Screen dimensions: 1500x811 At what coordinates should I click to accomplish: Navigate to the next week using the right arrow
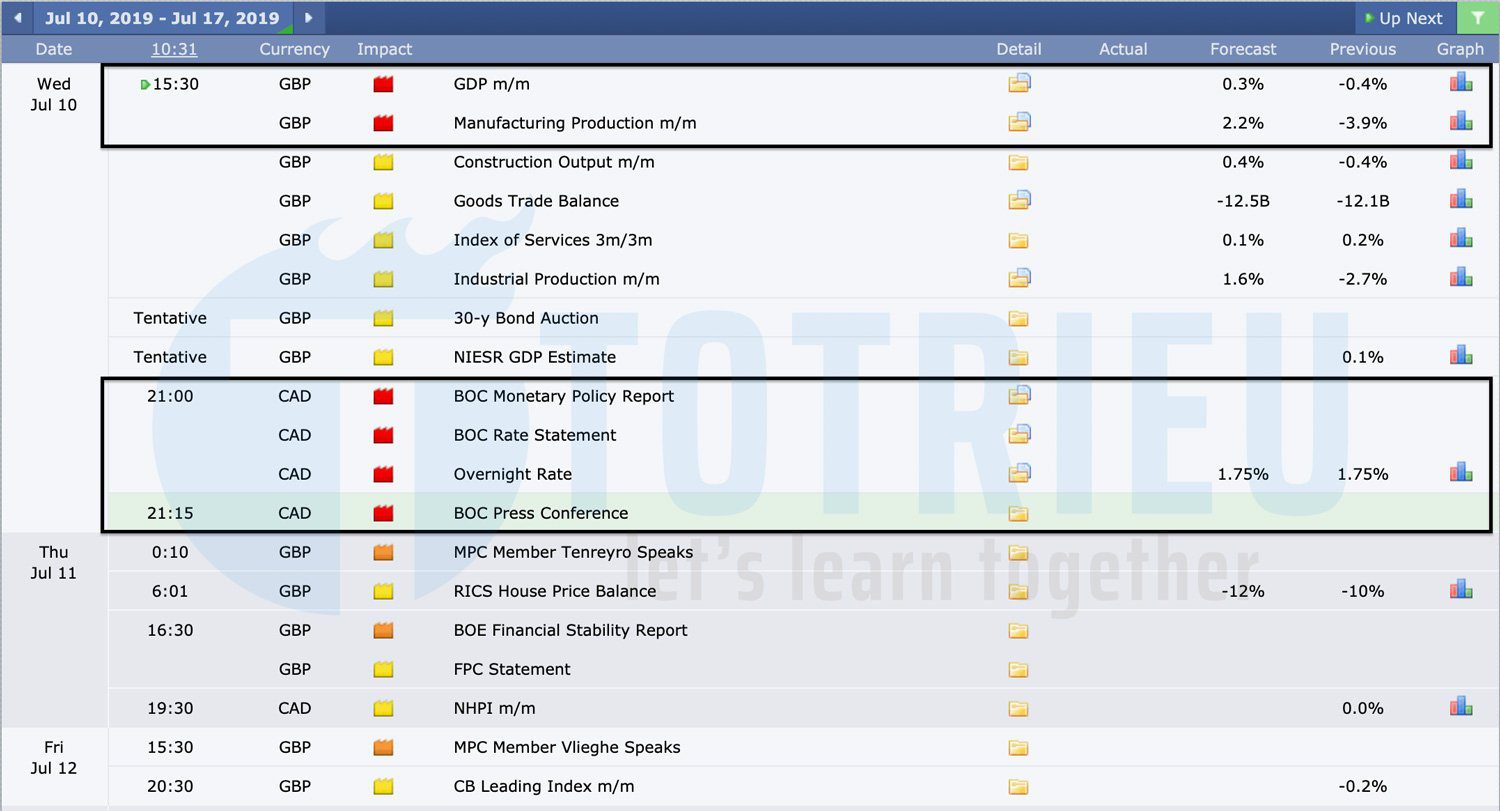[x=308, y=17]
